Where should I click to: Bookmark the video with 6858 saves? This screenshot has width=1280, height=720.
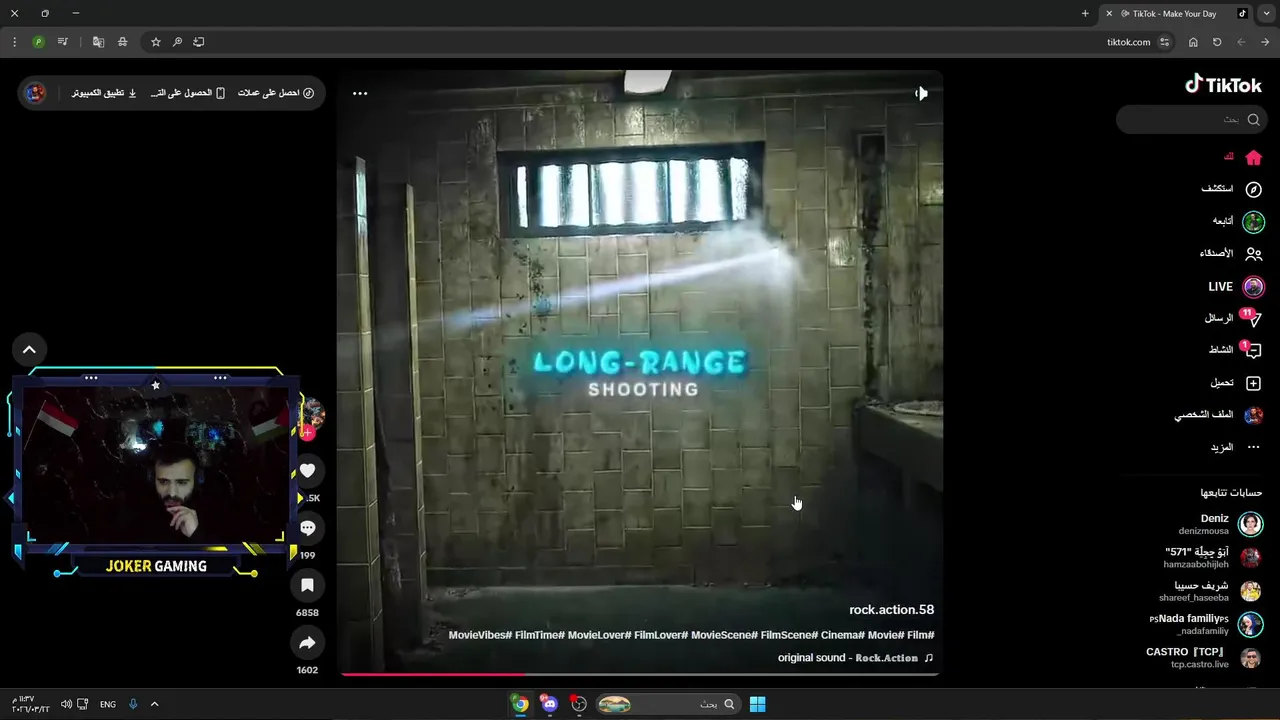(x=307, y=585)
